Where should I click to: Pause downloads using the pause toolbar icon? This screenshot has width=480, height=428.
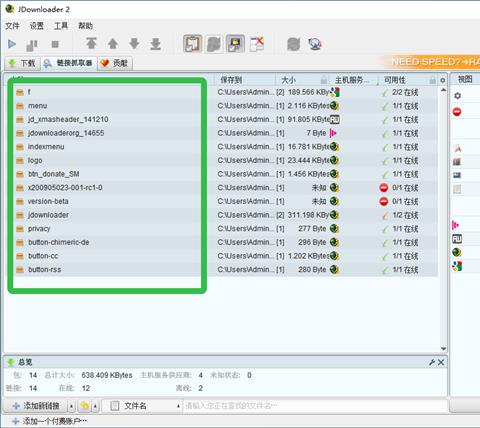click(32, 44)
